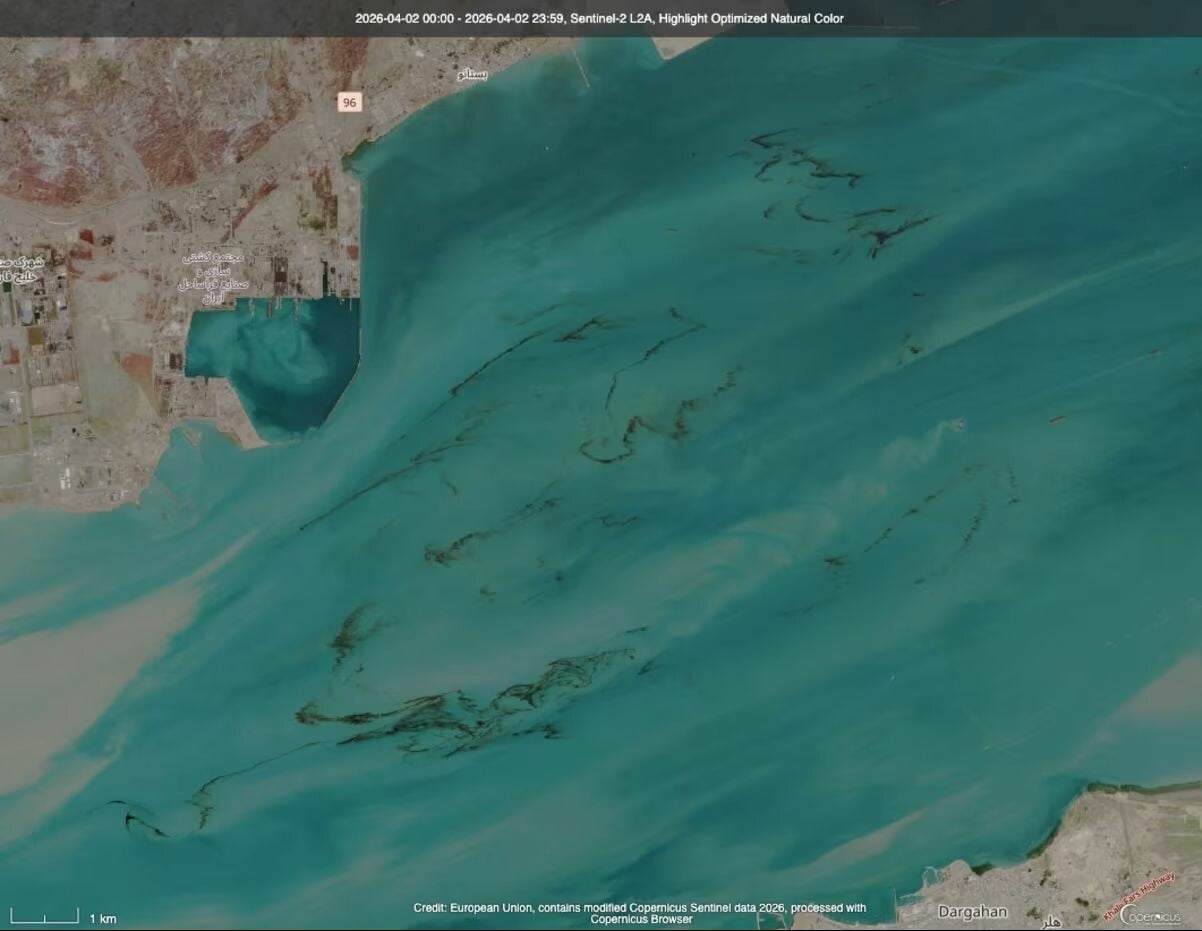Click the thin pier extending from the top coast
The height and width of the screenshot is (931, 1202).
tap(581, 65)
